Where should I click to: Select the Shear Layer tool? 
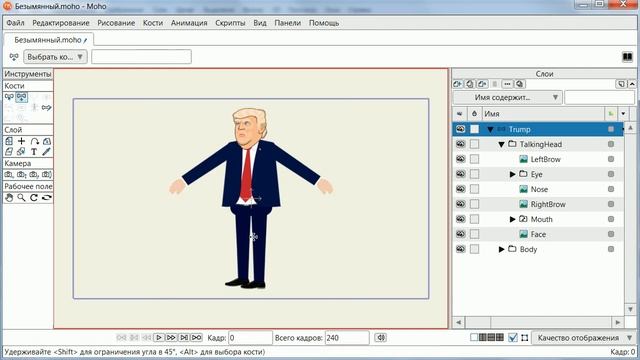[9, 152]
